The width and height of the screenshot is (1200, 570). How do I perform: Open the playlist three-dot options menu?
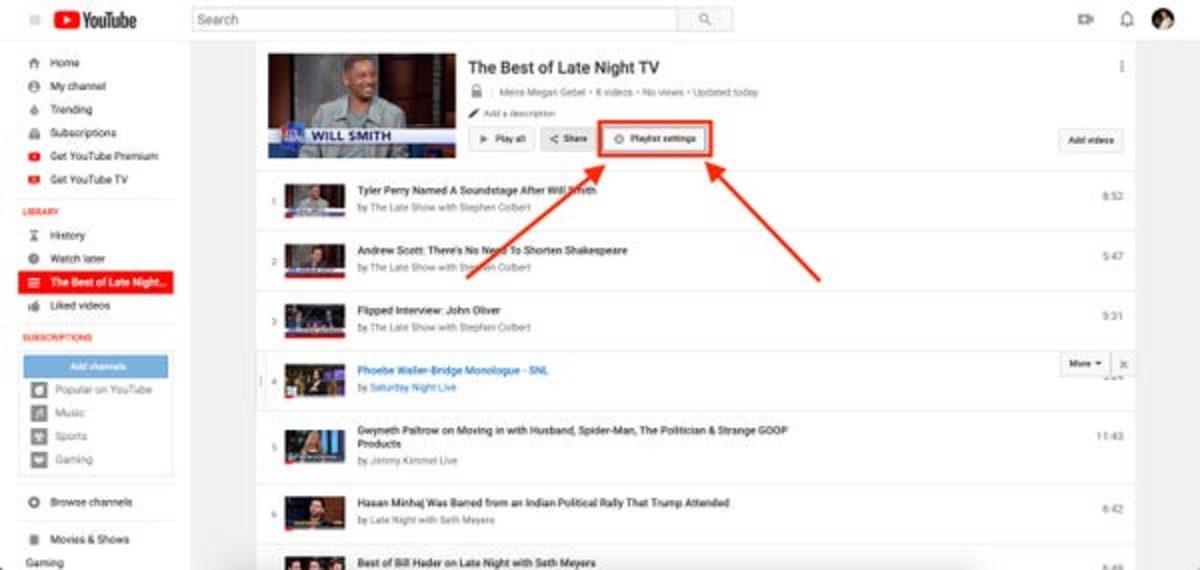(x=1121, y=67)
